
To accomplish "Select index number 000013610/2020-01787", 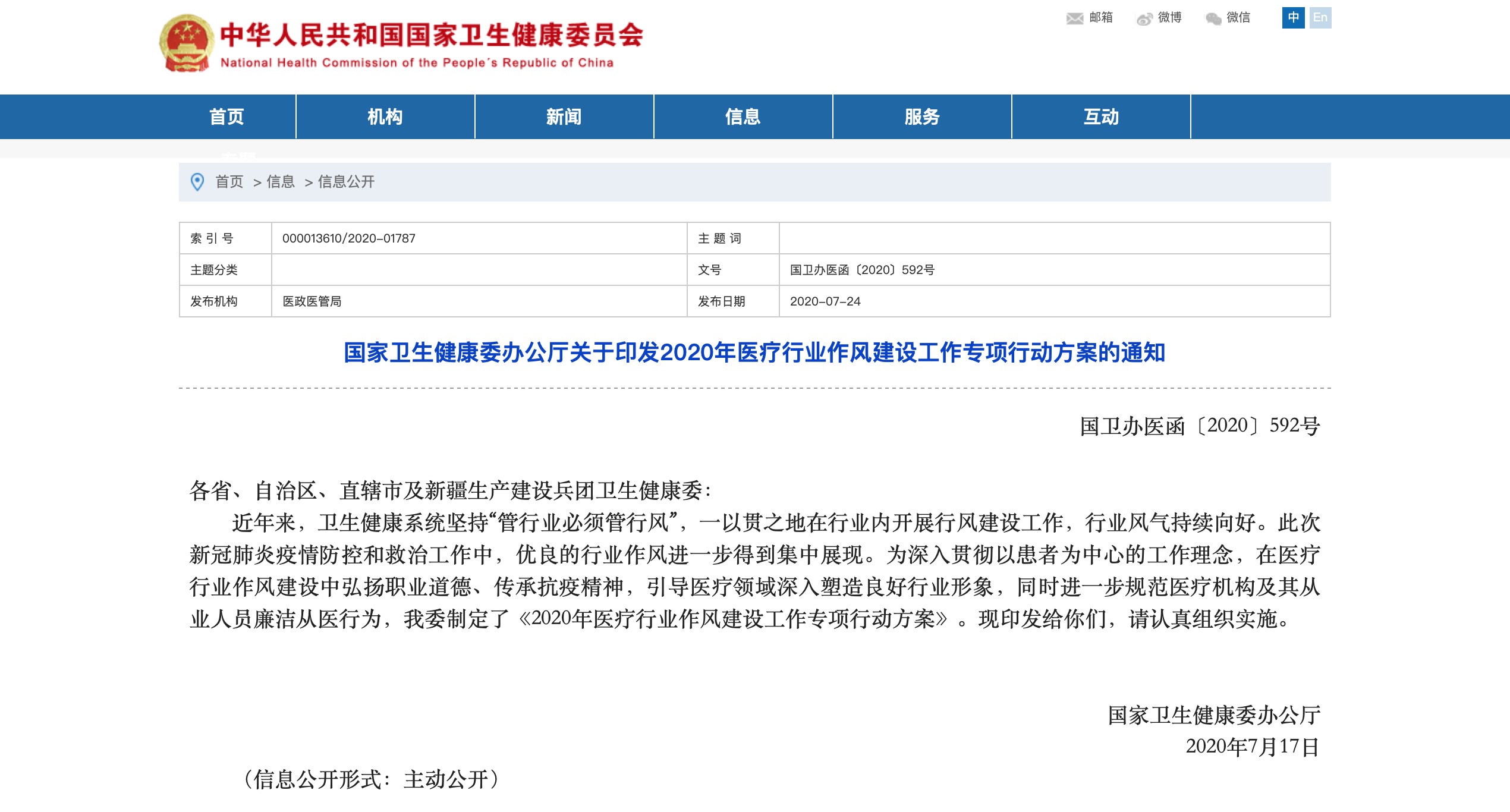I will [x=349, y=238].
